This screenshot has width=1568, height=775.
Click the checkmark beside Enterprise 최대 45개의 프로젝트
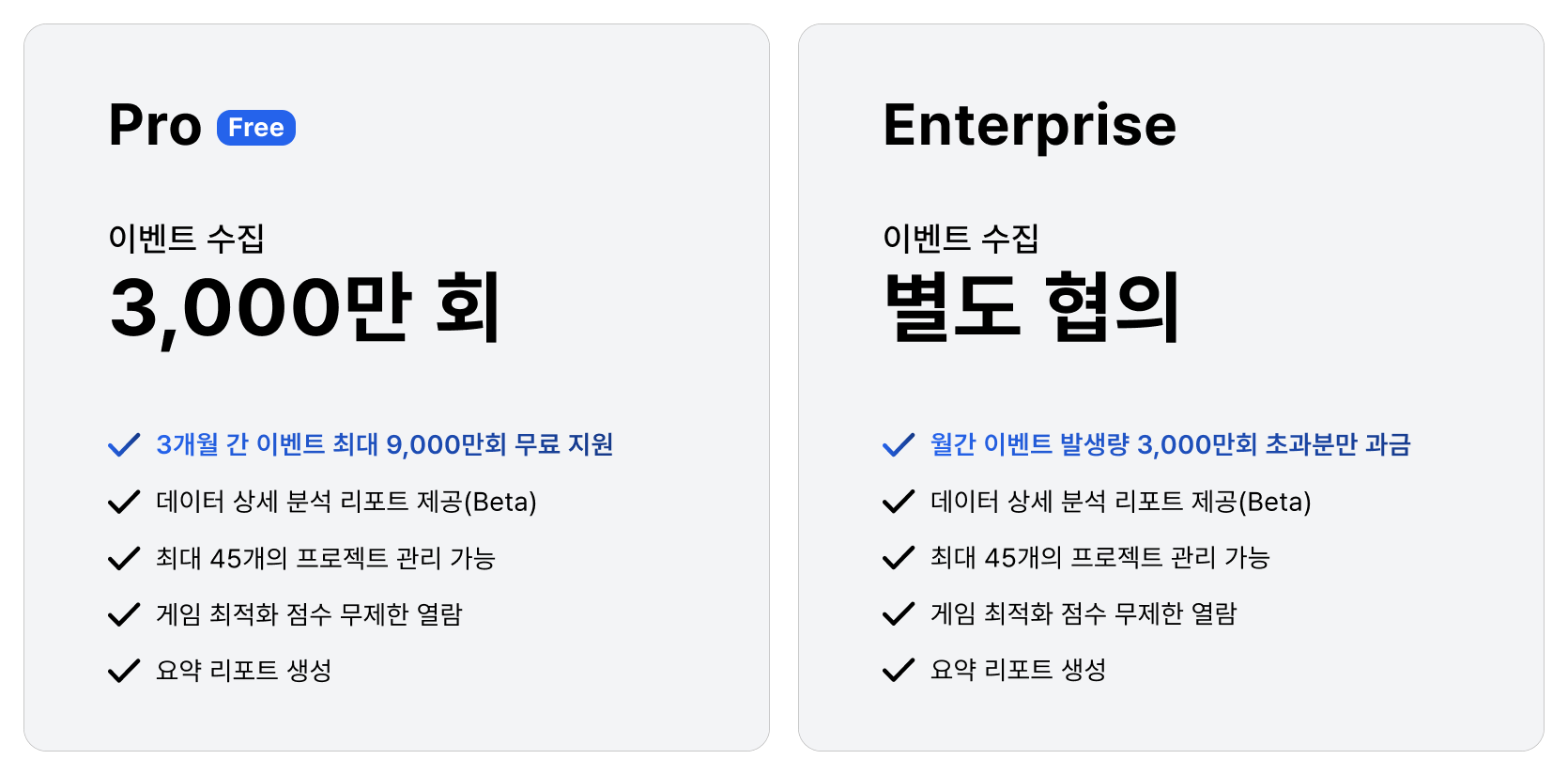click(x=899, y=558)
